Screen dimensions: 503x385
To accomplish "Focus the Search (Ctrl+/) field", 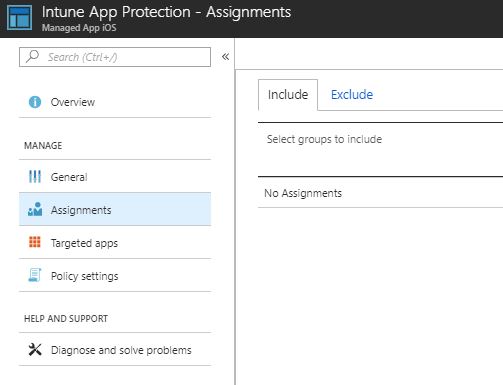I will click(115, 57).
